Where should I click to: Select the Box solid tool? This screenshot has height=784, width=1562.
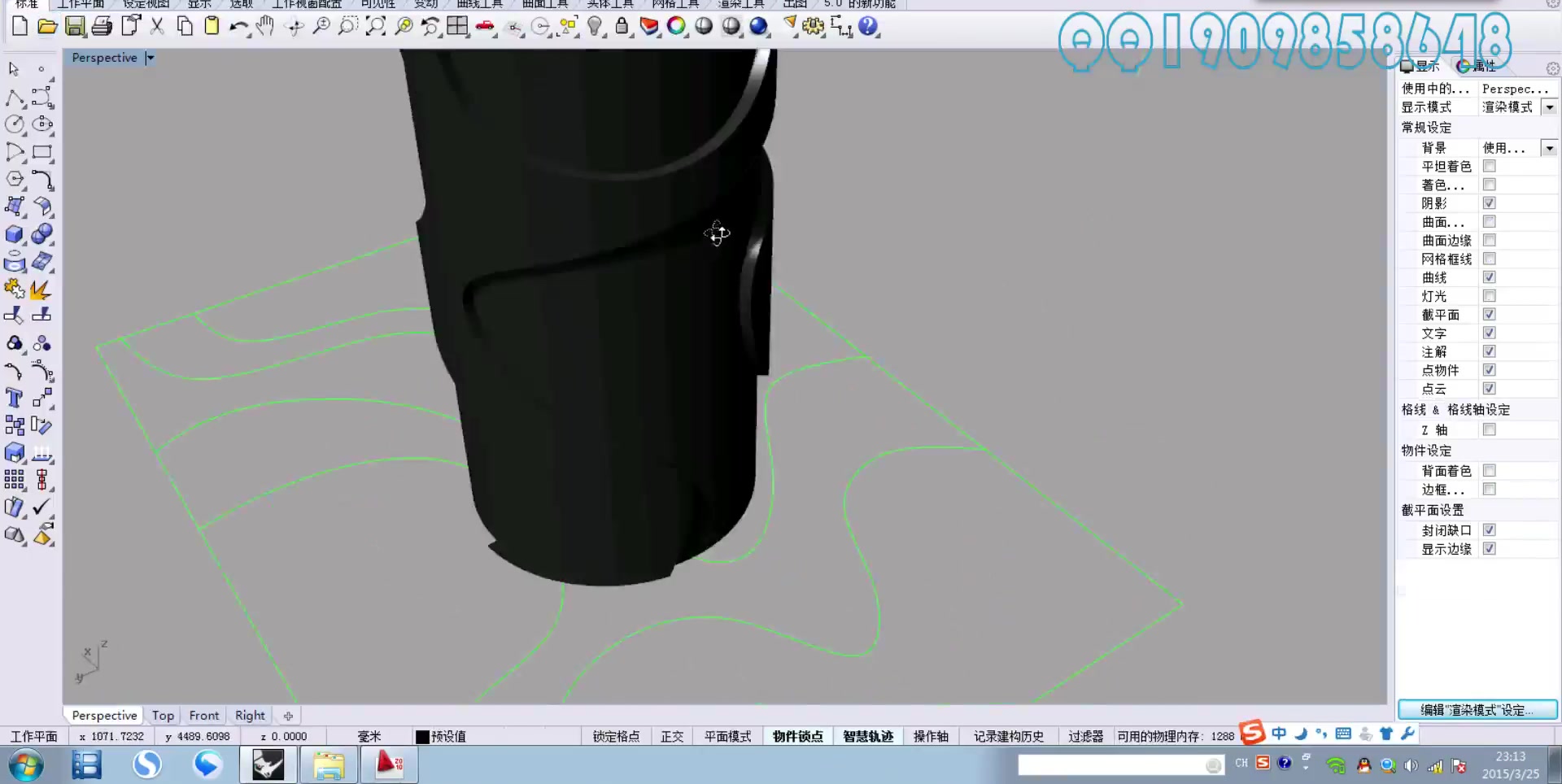pyautogui.click(x=15, y=234)
